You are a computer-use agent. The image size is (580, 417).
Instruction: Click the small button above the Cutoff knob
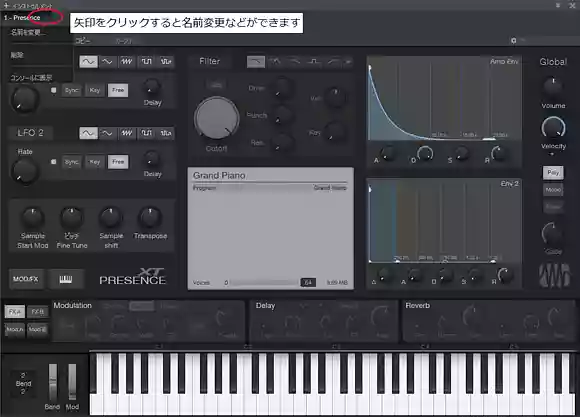(x=216, y=85)
